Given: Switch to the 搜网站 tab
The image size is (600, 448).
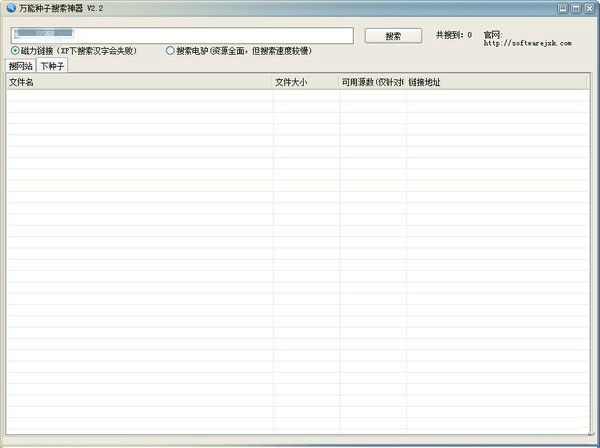Looking at the screenshot, I should (20, 66).
